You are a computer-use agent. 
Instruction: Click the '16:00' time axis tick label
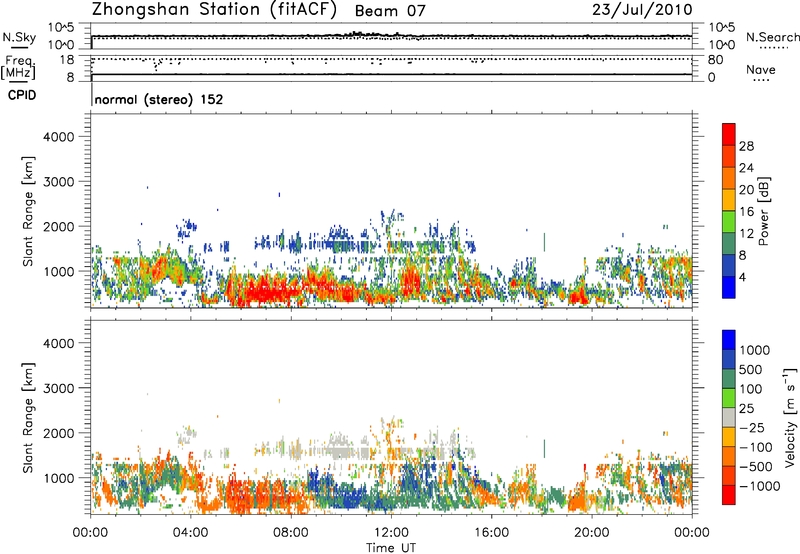tap(491, 533)
